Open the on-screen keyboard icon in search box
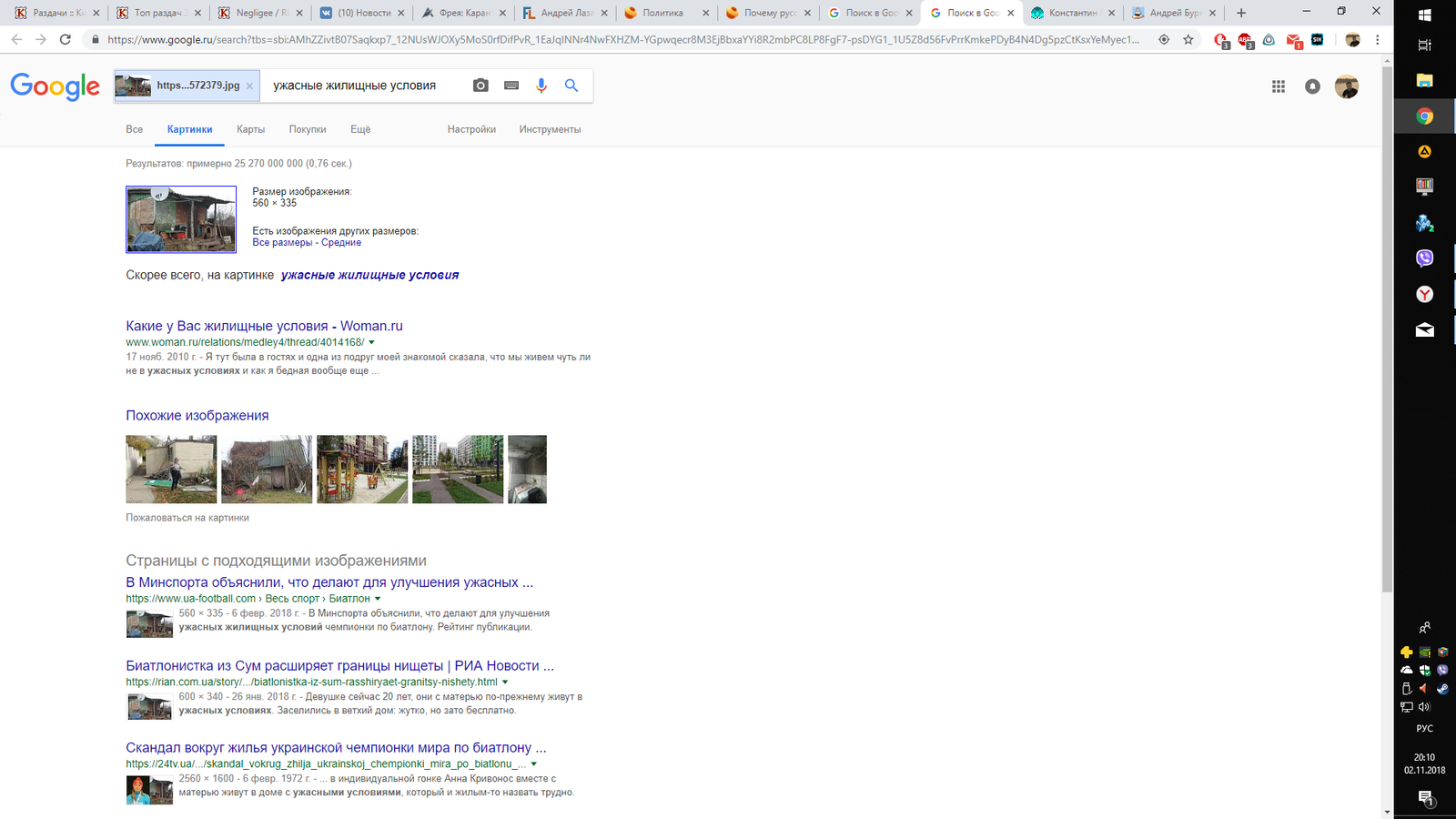The height and width of the screenshot is (819, 1456). (x=511, y=86)
